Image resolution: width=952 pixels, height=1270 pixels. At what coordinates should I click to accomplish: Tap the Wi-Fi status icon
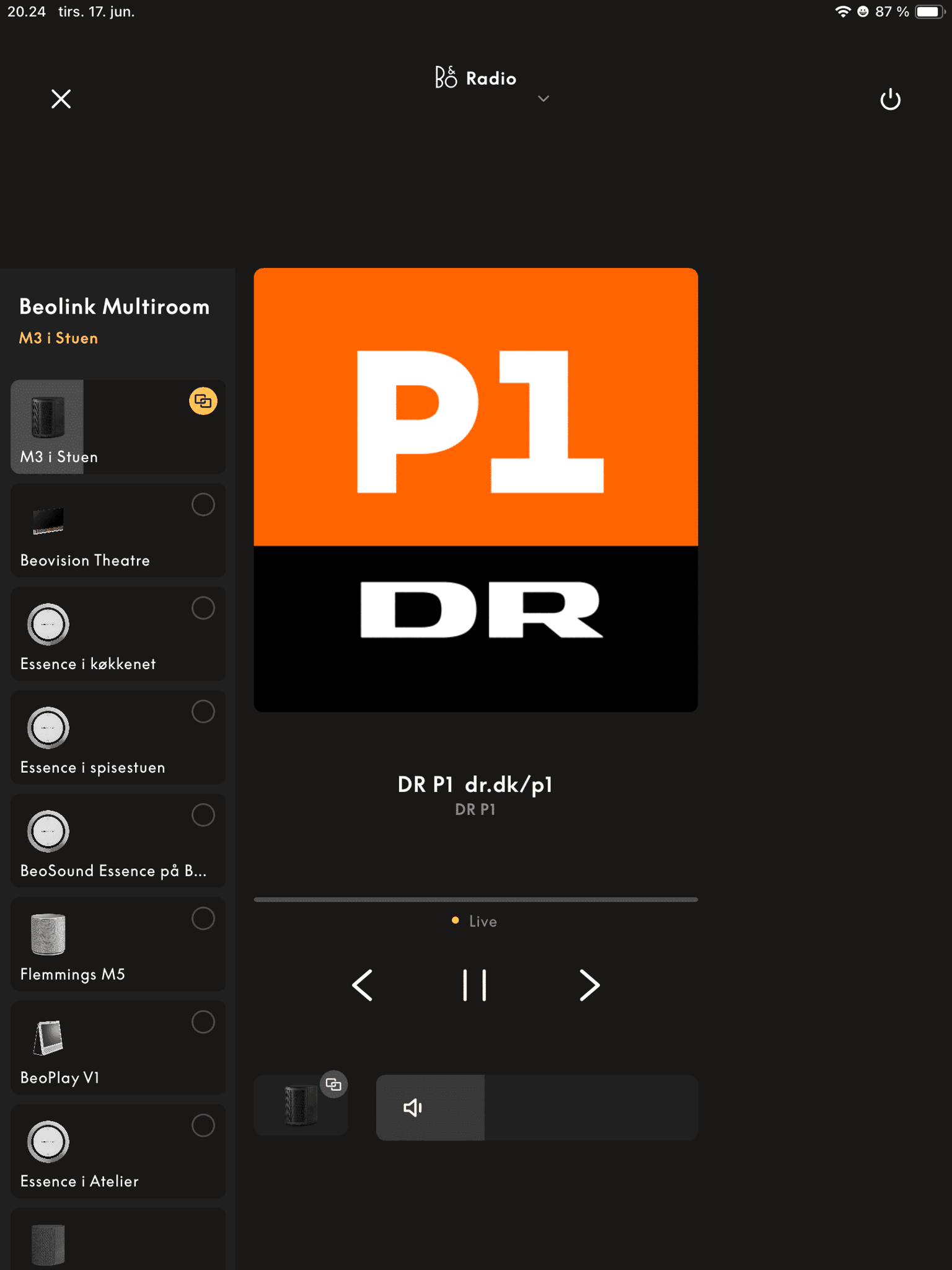[842, 12]
